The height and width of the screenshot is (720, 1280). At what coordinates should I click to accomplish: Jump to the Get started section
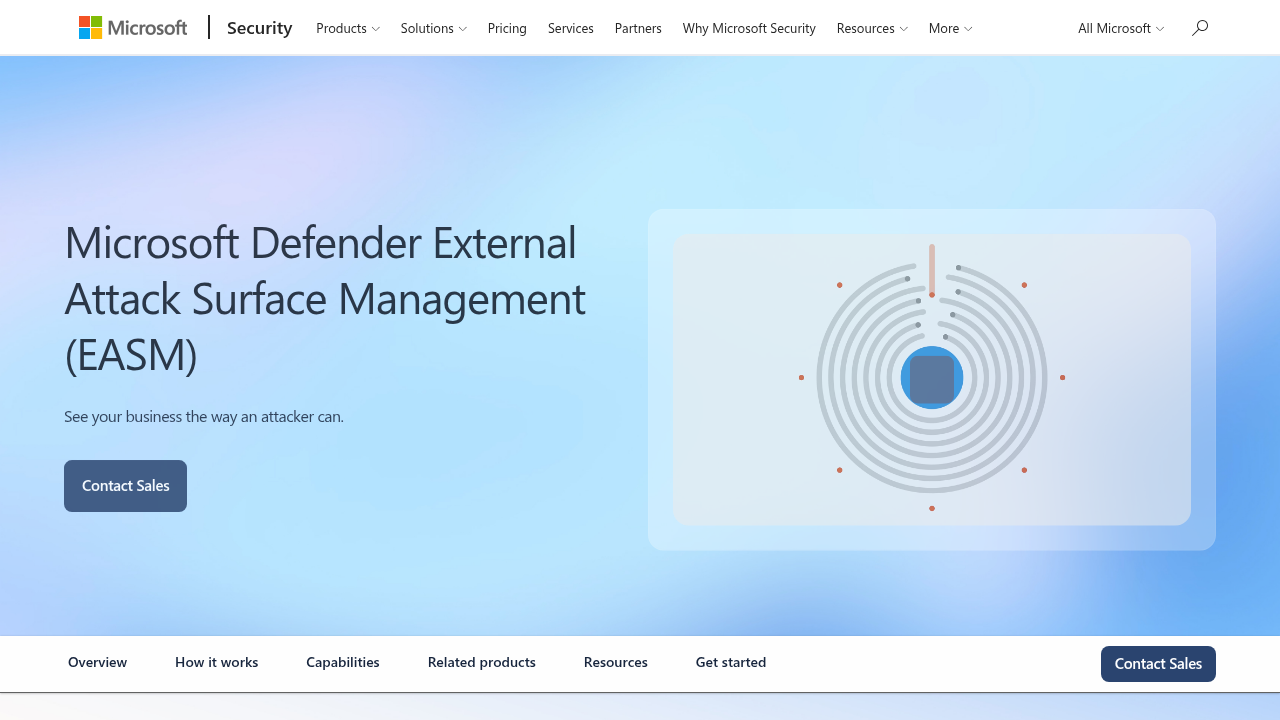(x=731, y=662)
